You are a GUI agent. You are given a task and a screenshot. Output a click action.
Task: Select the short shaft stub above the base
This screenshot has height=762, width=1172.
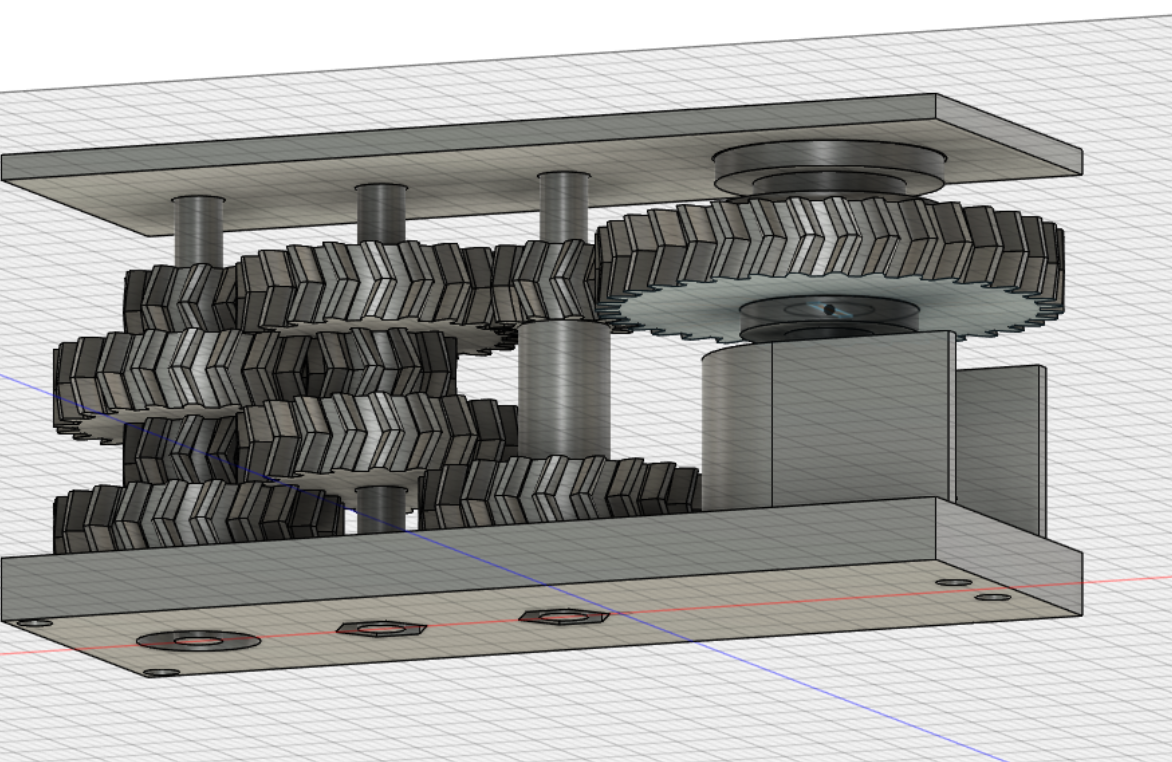coord(381,510)
